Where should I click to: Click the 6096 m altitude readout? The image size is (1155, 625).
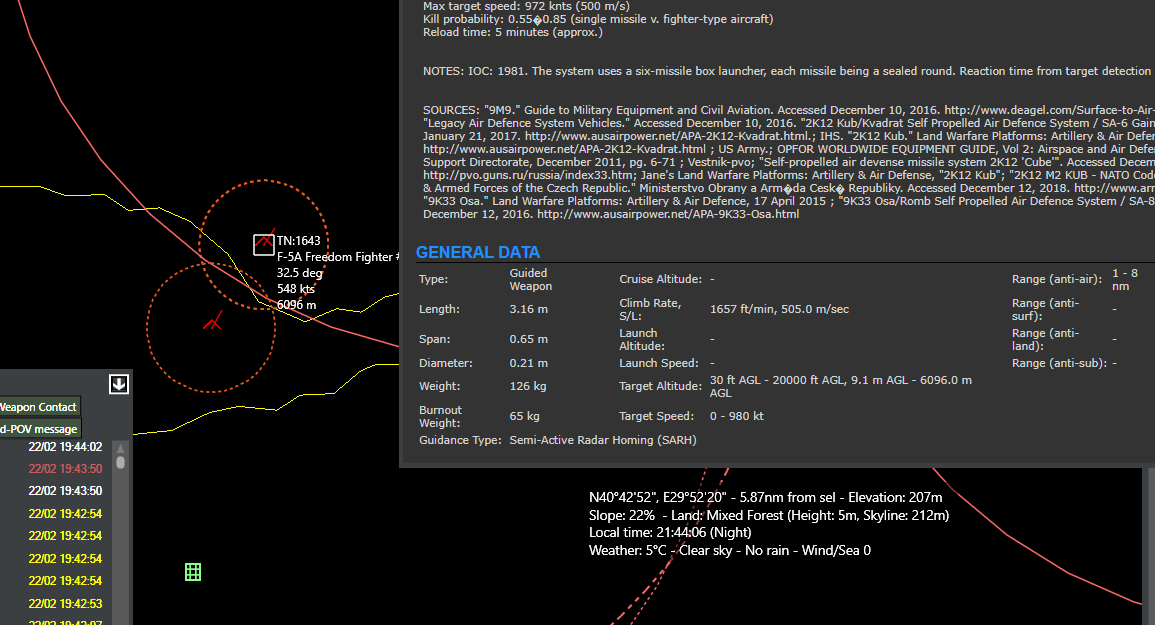point(296,305)
